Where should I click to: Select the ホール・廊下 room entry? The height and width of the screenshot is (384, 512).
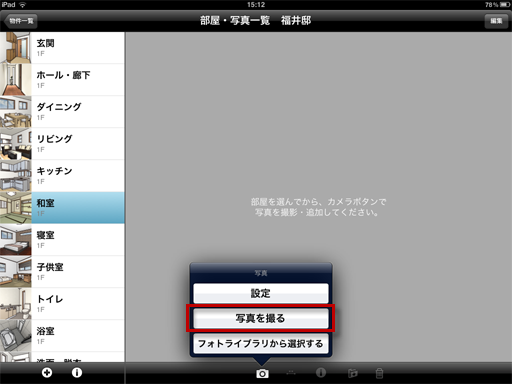click(x=62, y=80)
